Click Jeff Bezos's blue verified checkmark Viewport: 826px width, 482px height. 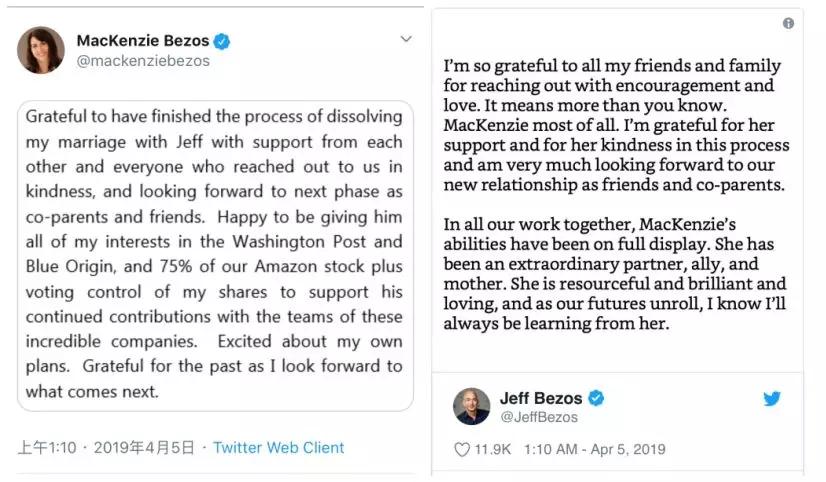(x=596, y=398)
